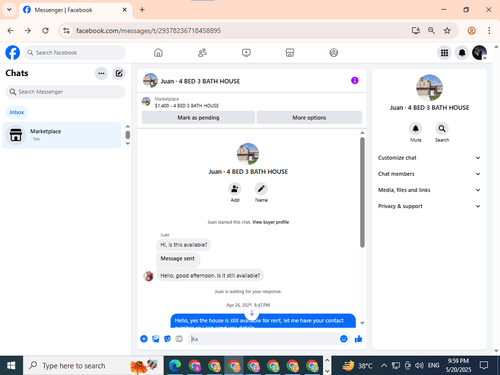The image size is (500, 375).
Task: Click Windows taskbar search box
Action: (x=93, y=366)
